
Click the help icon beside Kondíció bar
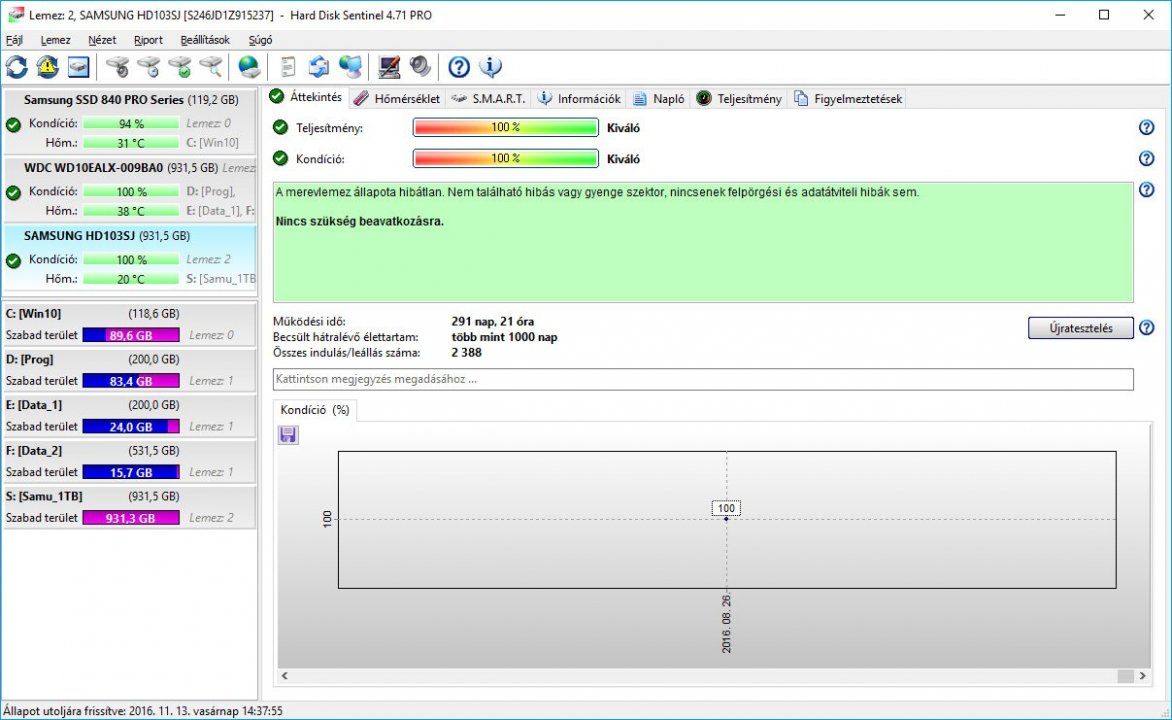[x=1147, y=159]
